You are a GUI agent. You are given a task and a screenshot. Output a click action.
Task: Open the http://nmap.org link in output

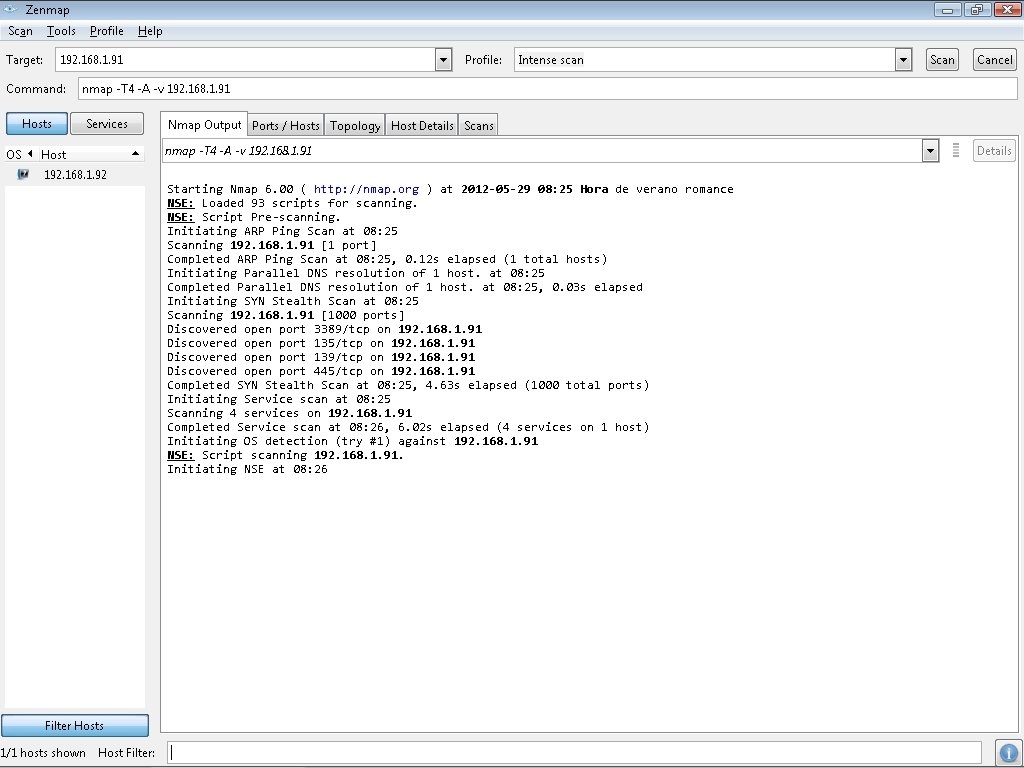[366, 189]
